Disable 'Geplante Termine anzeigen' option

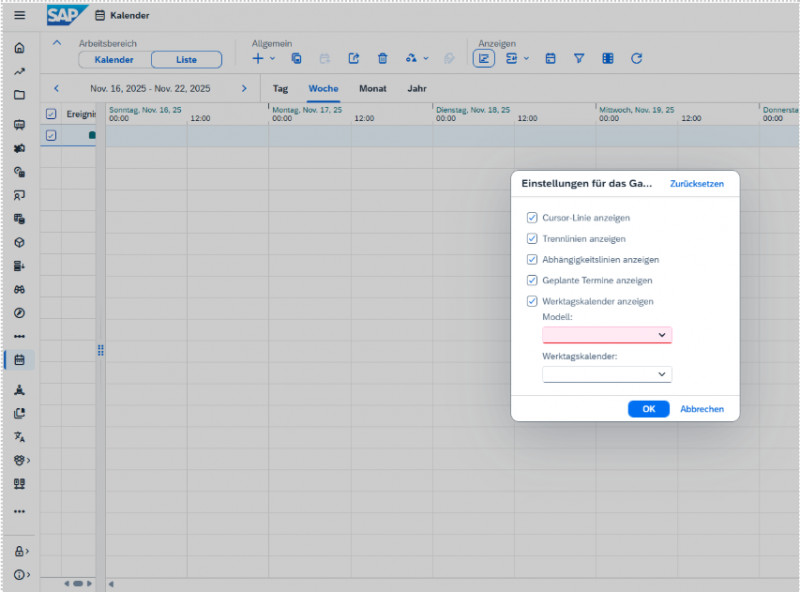(532, 281)
